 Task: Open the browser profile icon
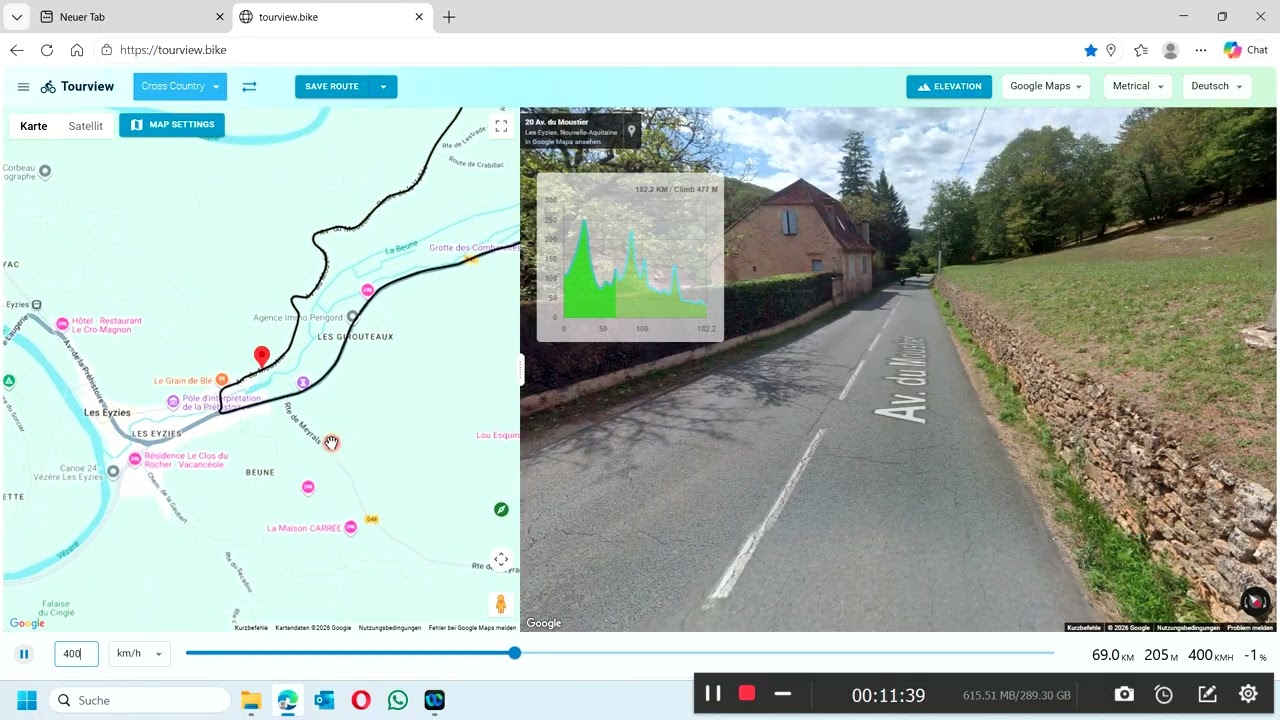click(x=1171, y=50)
